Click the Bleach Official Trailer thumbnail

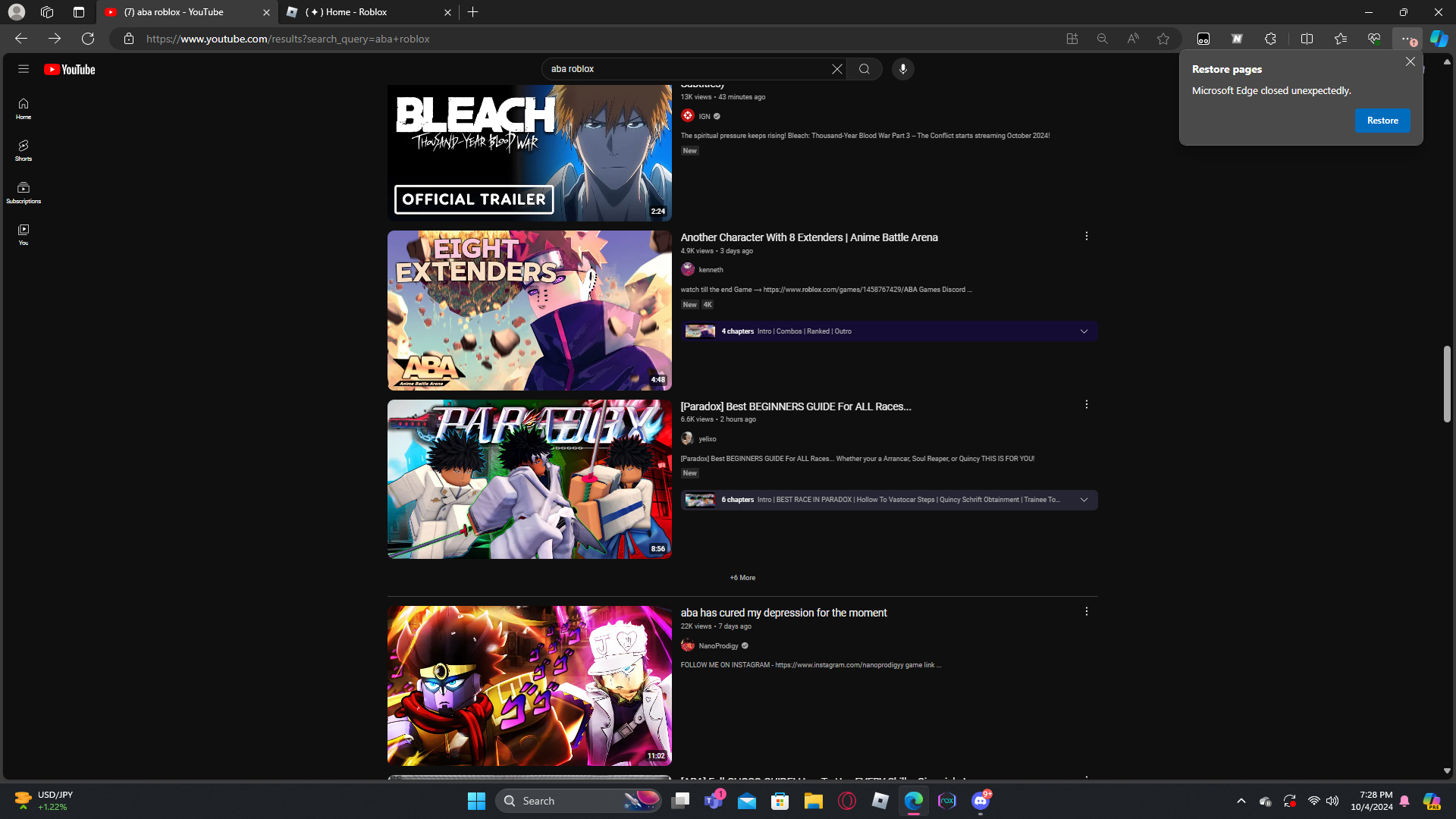tap(529, 152)
